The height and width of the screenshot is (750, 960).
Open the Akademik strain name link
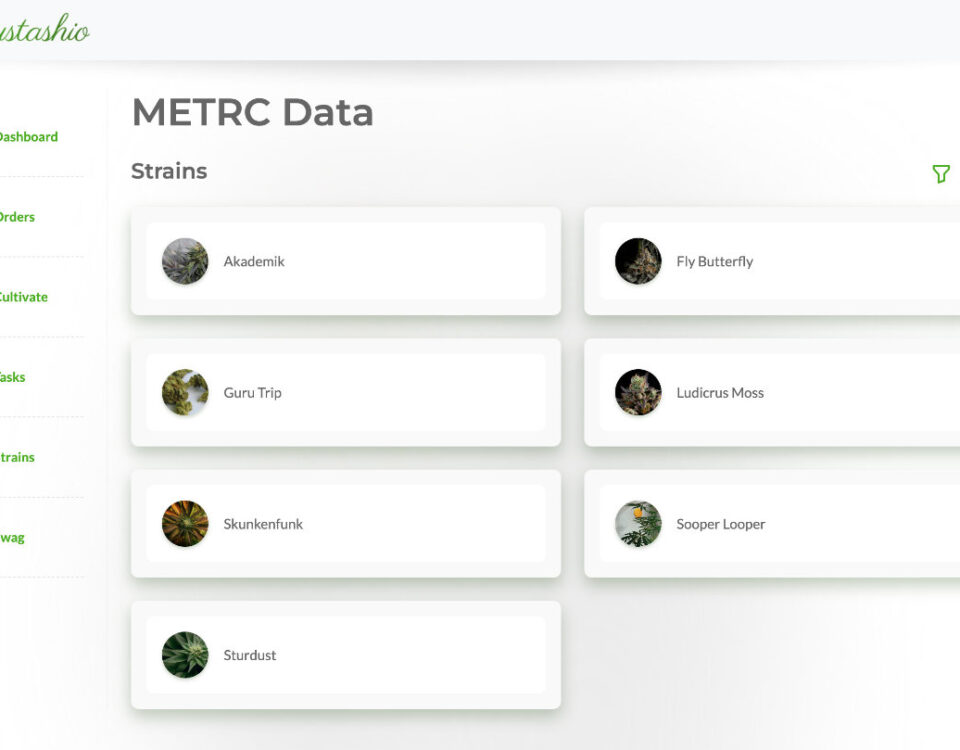[x=254, y=262]
